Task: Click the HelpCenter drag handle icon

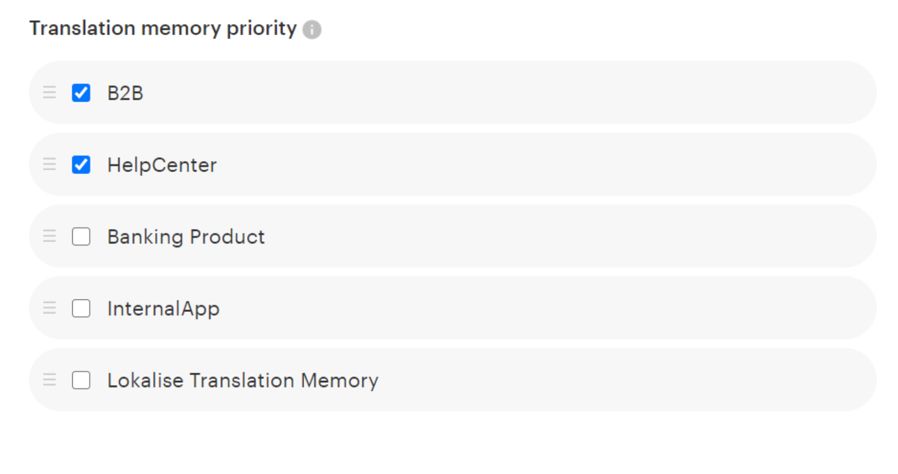Action: 49,165
